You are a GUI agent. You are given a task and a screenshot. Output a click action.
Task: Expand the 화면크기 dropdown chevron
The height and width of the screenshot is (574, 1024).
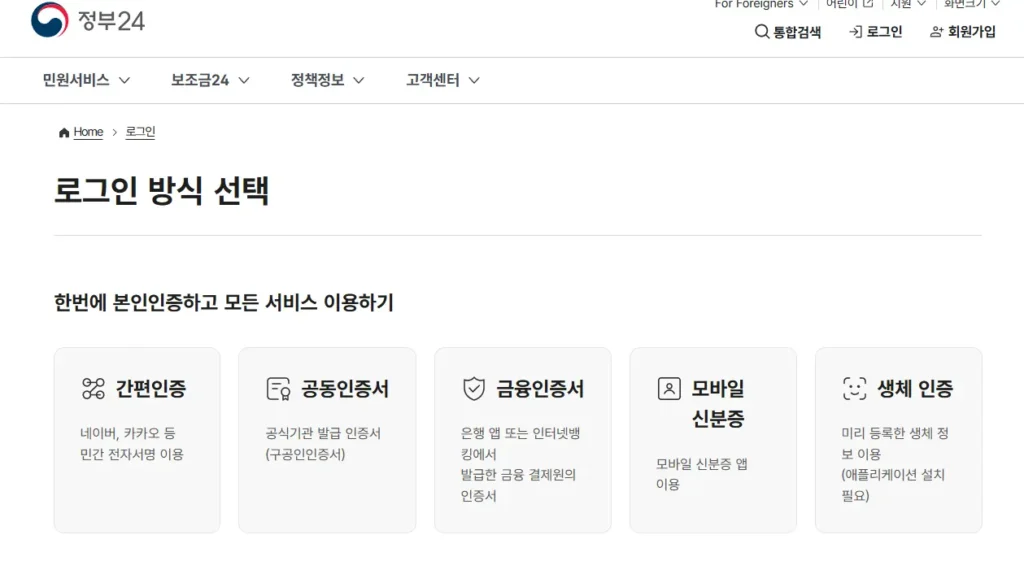pyautogui.click(x=995, y=3)
